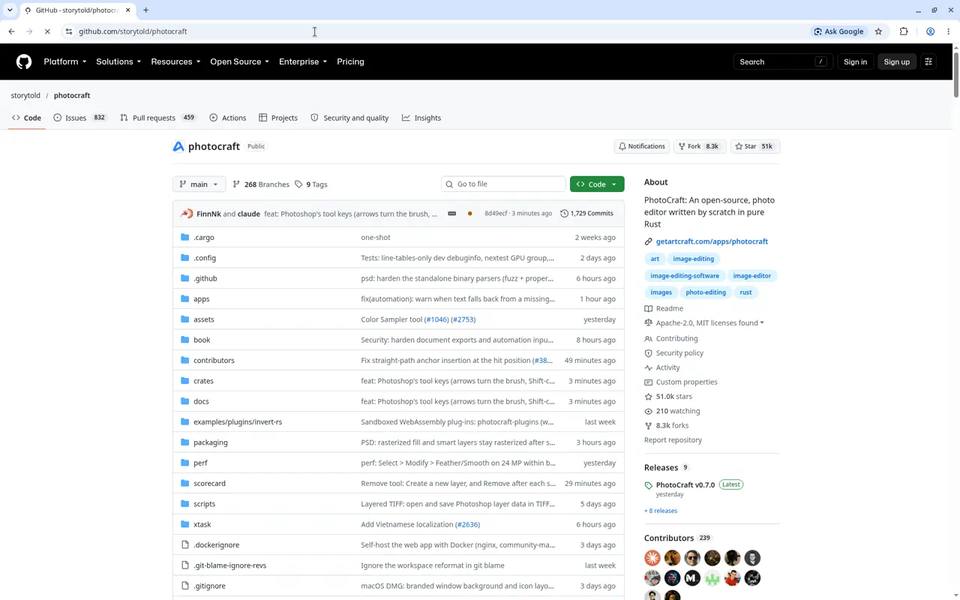Screen dimensions: 960x600
Task: Click the rust topic tag
Action: [x=745, y=292]
